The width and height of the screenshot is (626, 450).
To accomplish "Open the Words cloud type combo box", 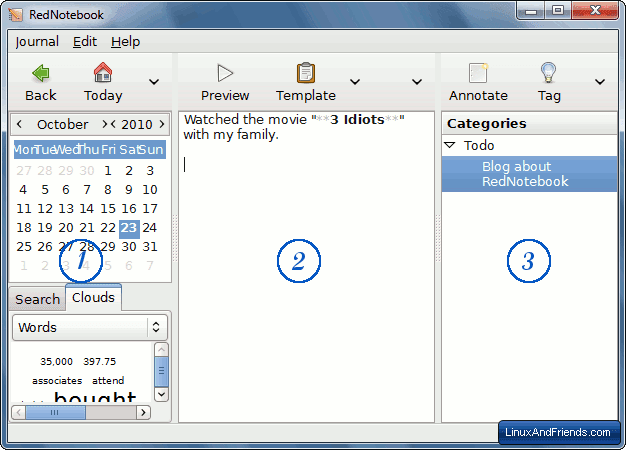I will tap(90, 327).
